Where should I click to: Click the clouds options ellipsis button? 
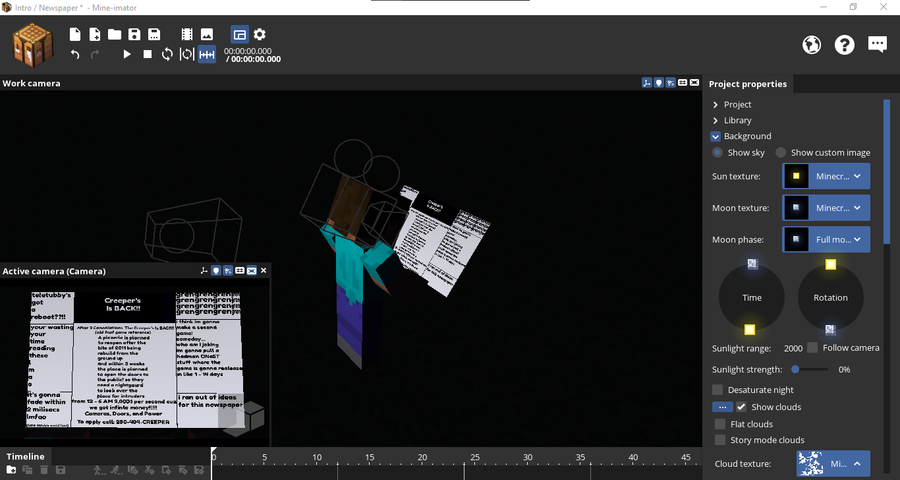pos(723,407)
